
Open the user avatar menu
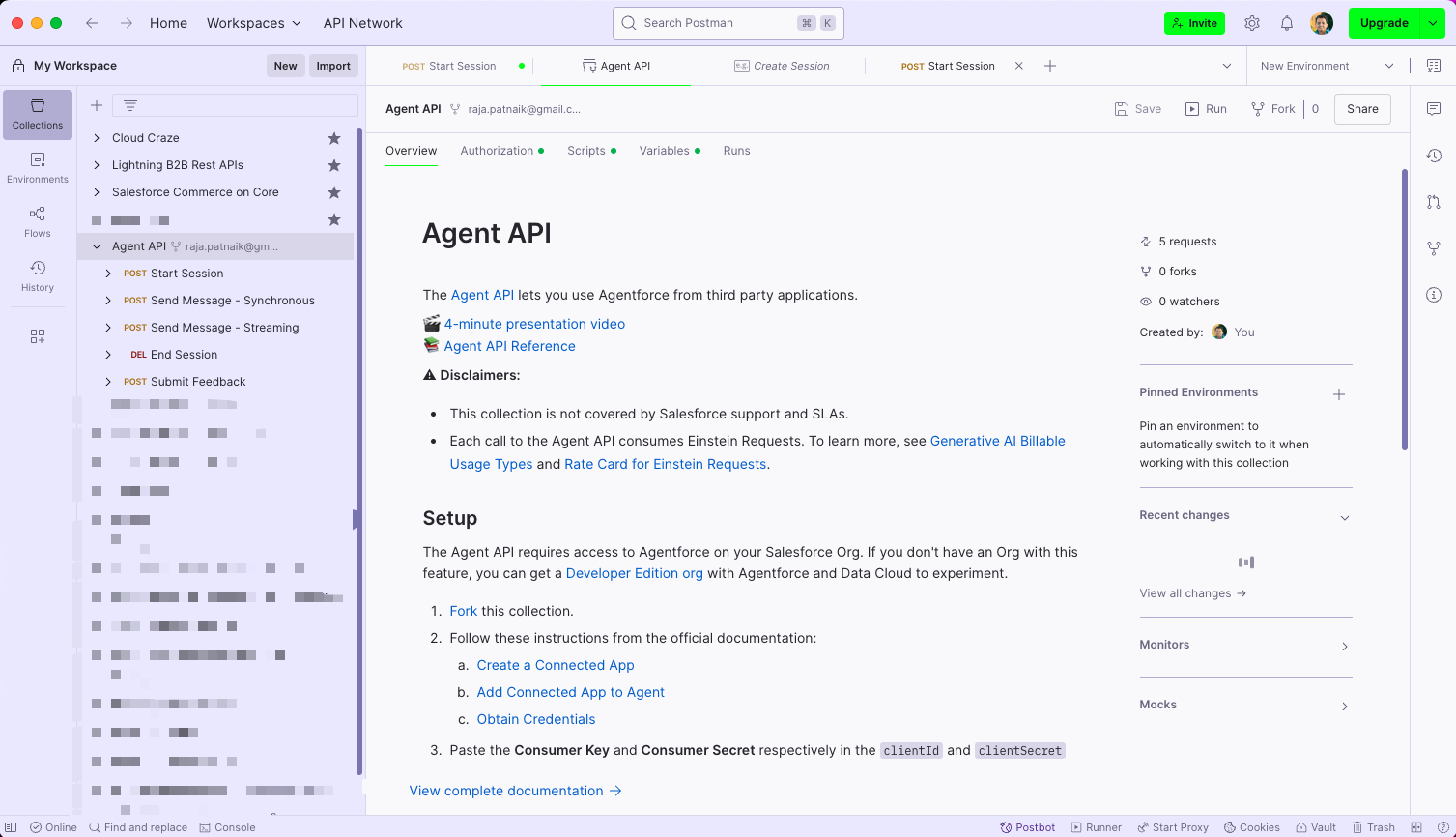pos(1322,23)
